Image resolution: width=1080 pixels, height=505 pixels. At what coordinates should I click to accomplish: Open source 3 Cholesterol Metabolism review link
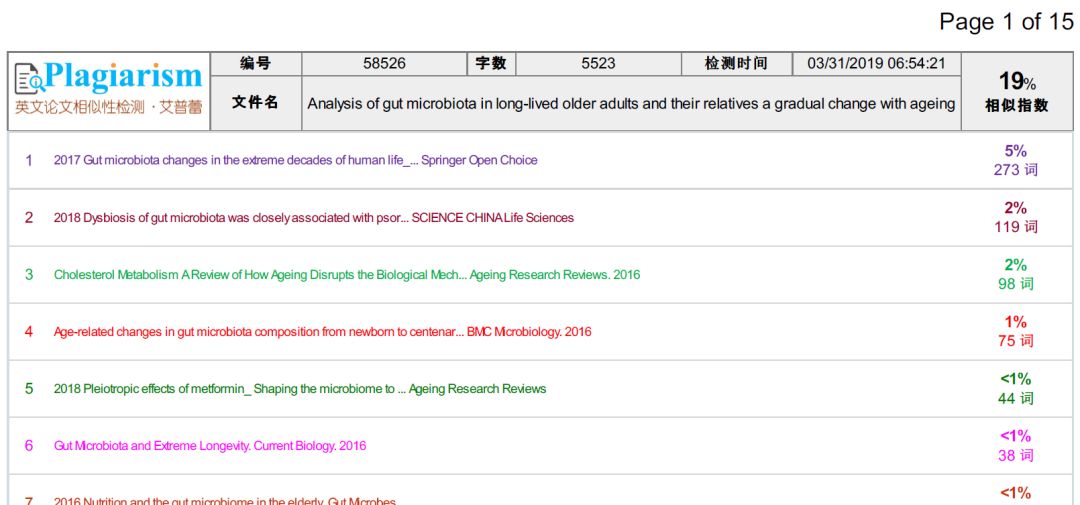point(347,275)
